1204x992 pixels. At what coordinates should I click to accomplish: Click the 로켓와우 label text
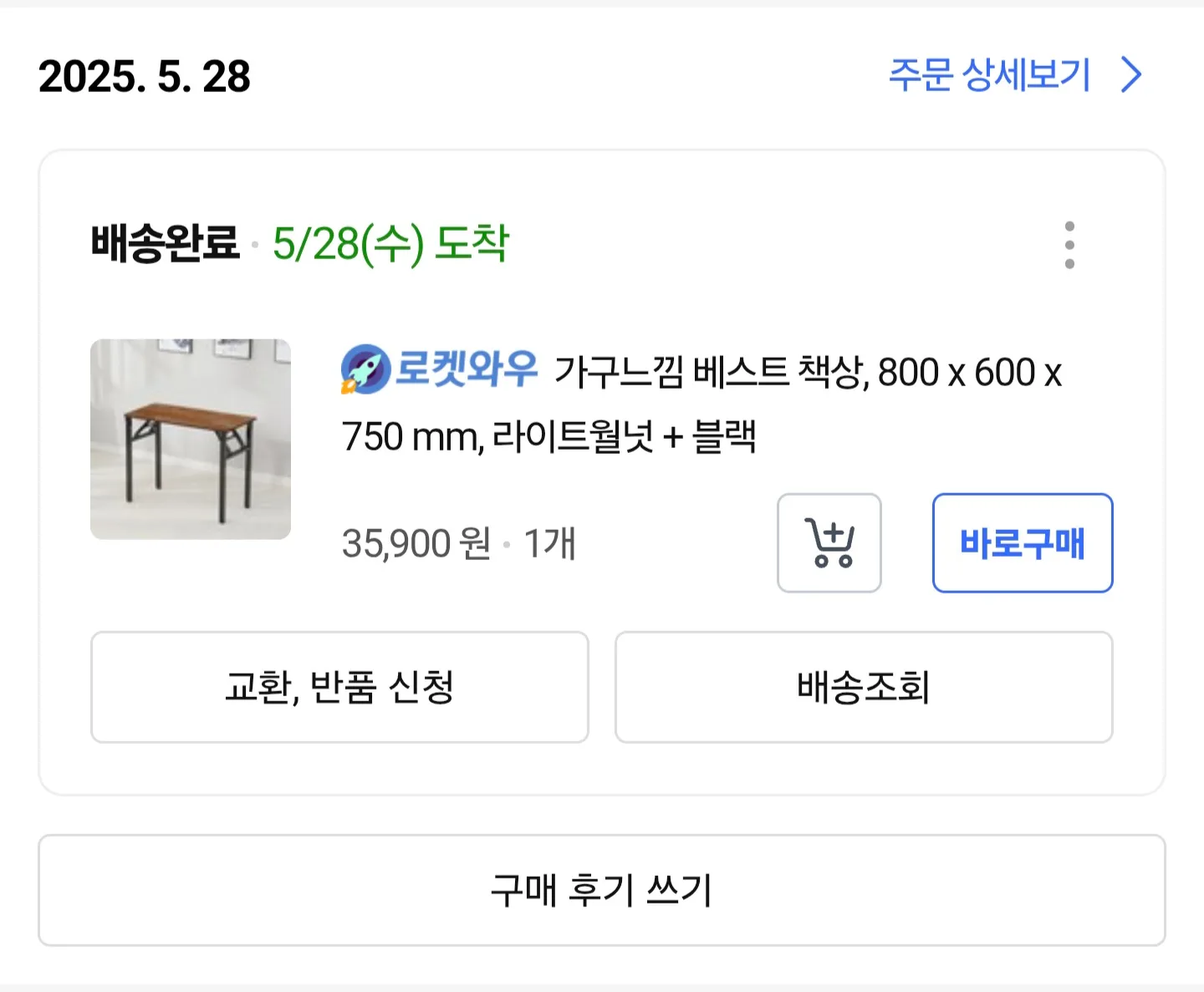point(466,369)
